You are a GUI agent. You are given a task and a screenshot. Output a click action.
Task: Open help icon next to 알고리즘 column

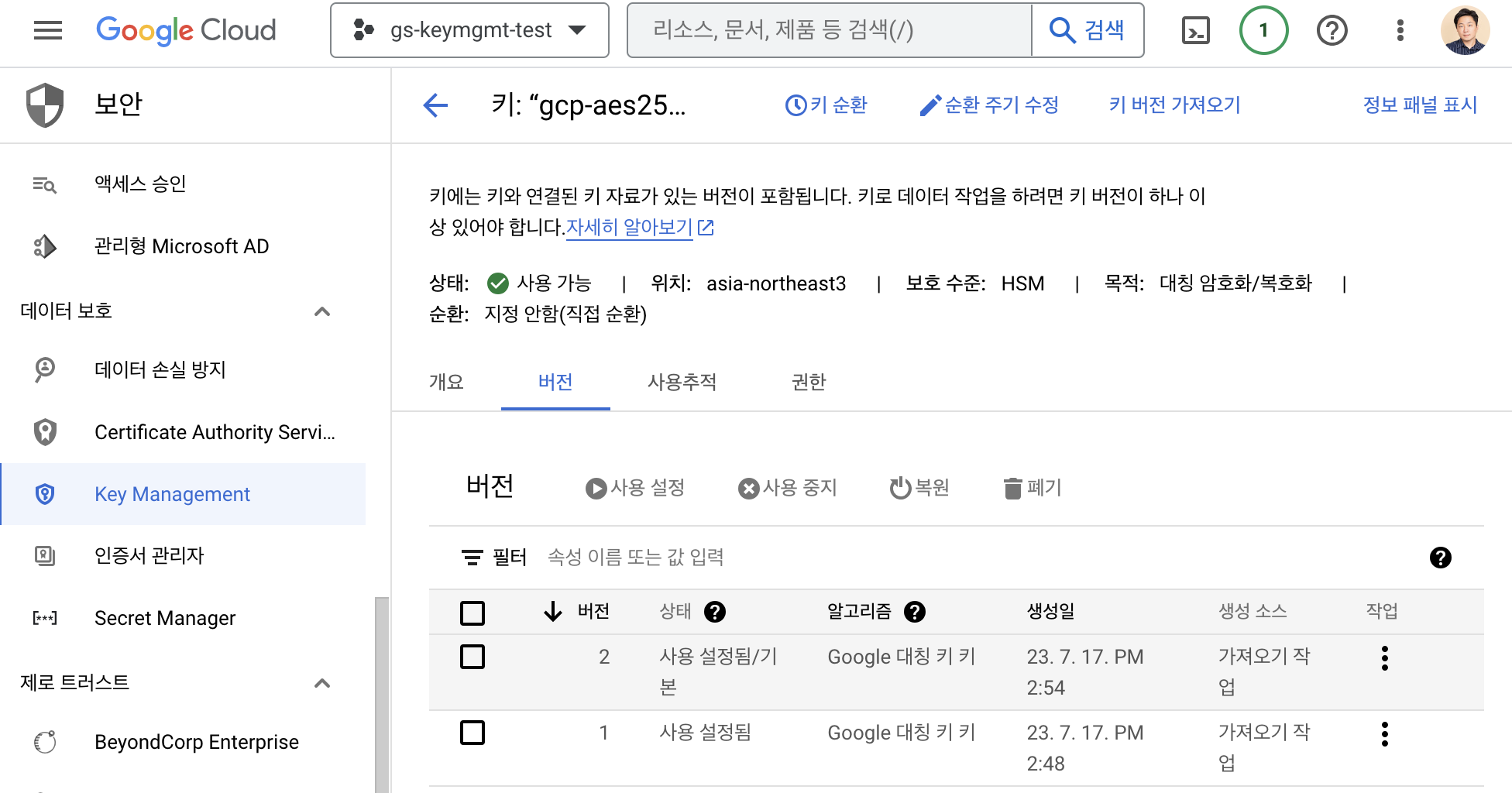tap(915, 612)
